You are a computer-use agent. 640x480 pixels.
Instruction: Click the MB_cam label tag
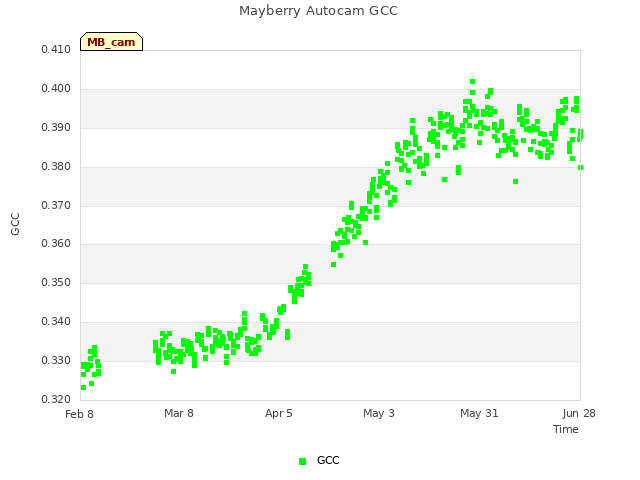111,42
